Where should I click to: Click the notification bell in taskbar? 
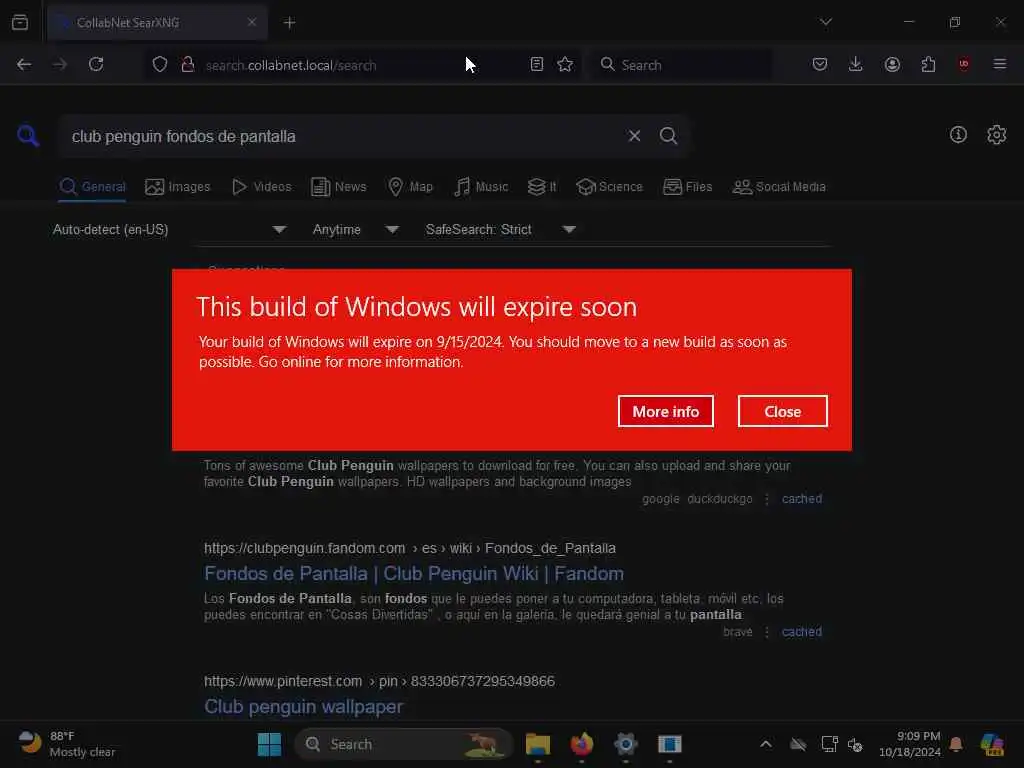956,744
